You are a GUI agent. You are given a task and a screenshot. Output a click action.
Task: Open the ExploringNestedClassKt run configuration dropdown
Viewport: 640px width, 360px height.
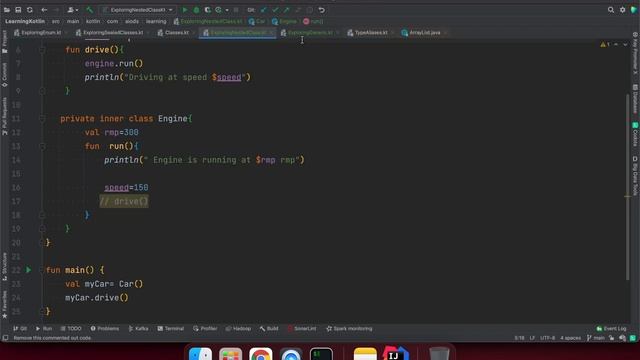(x=138, y=10)
